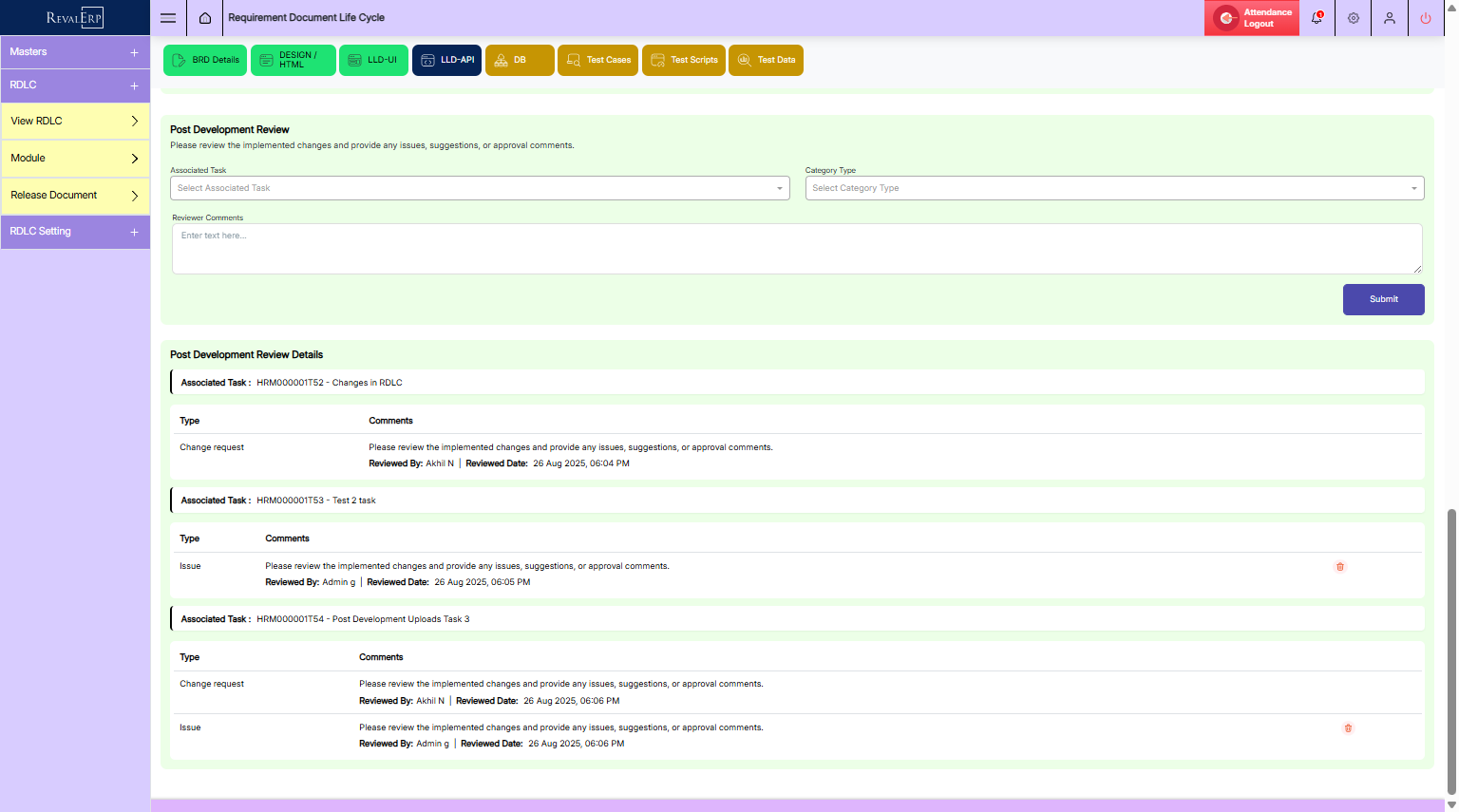Switch to the Test Cases tab
The image size is (1459, 812).
(597, 60)
